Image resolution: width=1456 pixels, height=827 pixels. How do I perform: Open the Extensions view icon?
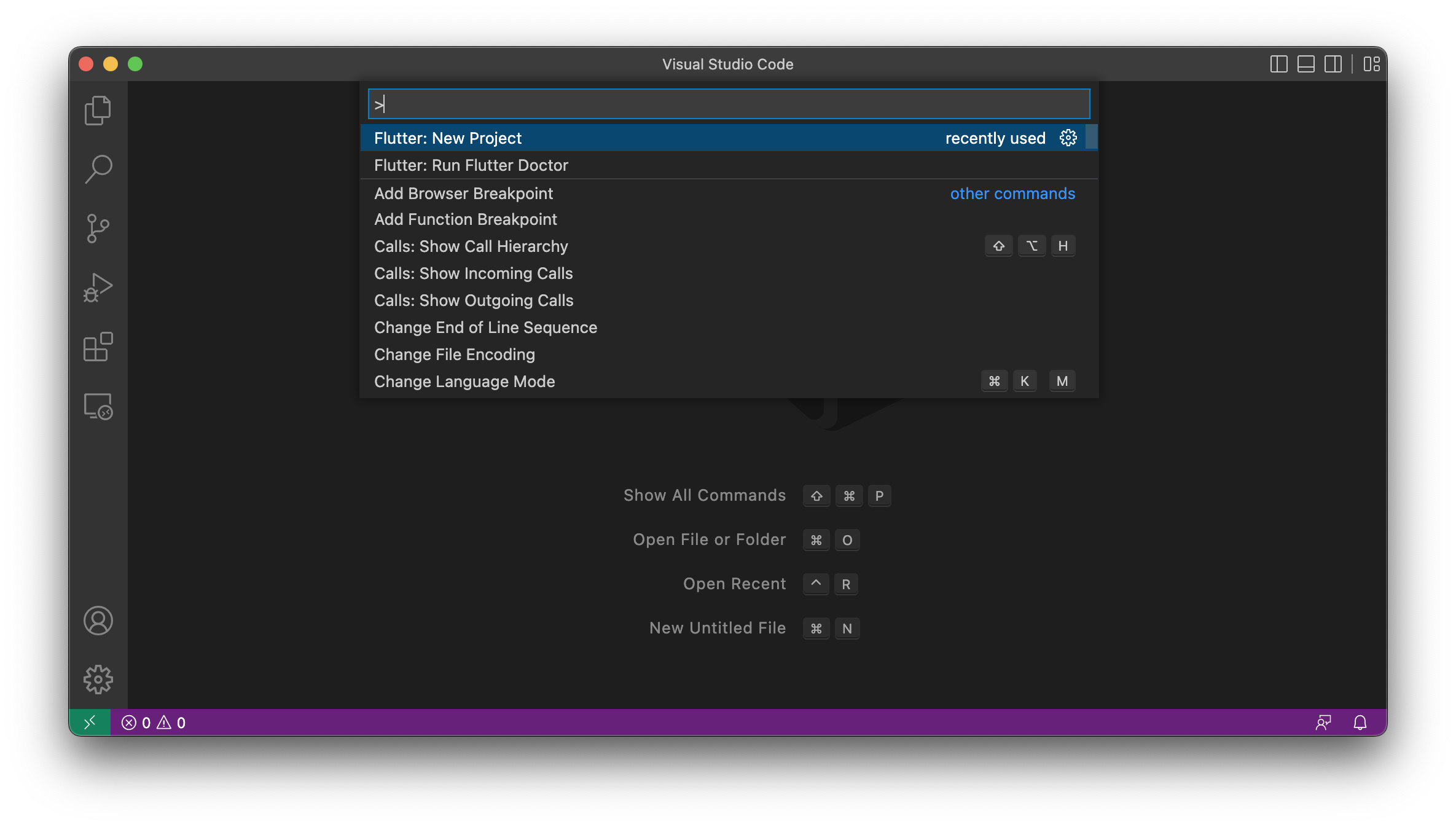click(x=98, y=347)
